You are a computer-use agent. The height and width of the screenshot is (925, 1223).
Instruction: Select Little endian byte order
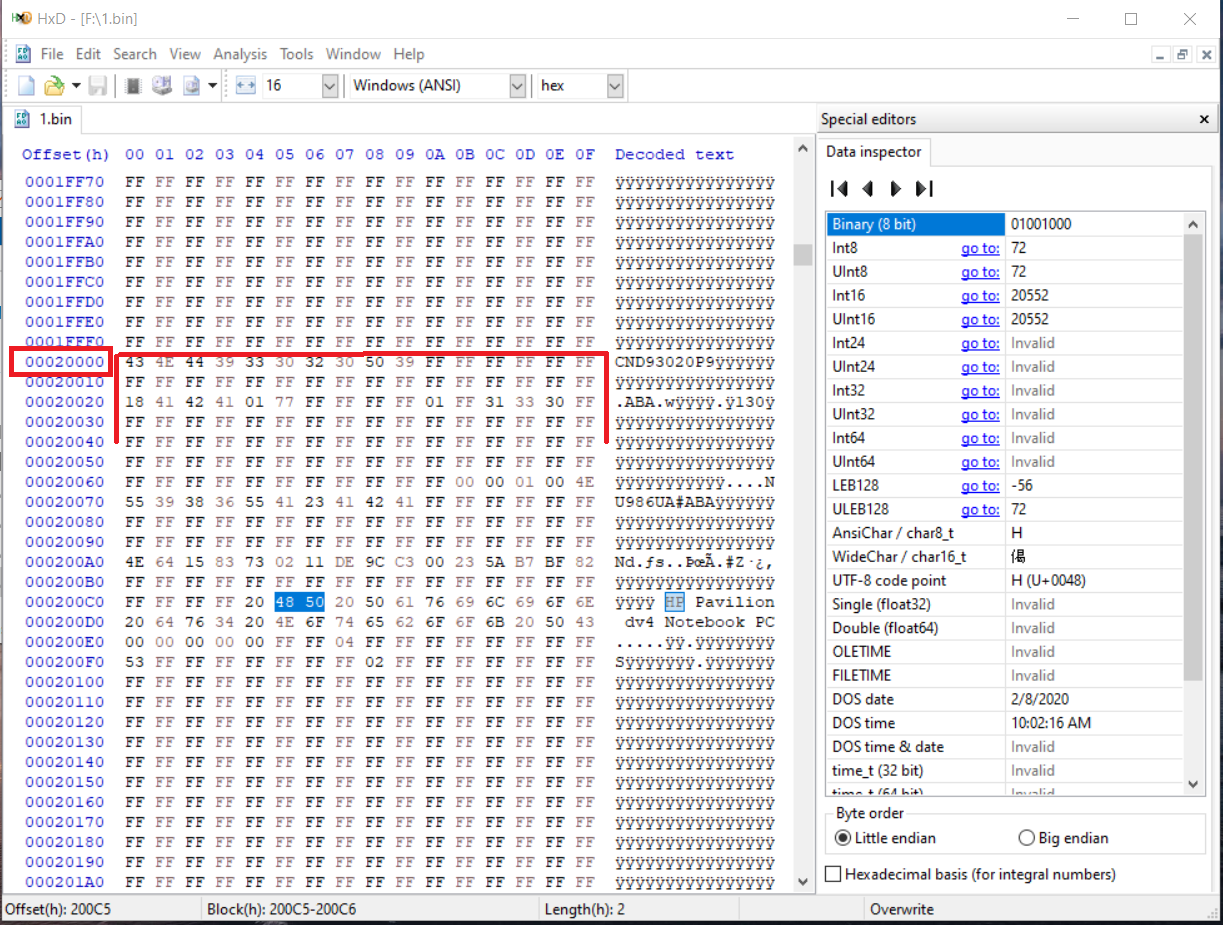pyautogui.click(x=843, y=838)
